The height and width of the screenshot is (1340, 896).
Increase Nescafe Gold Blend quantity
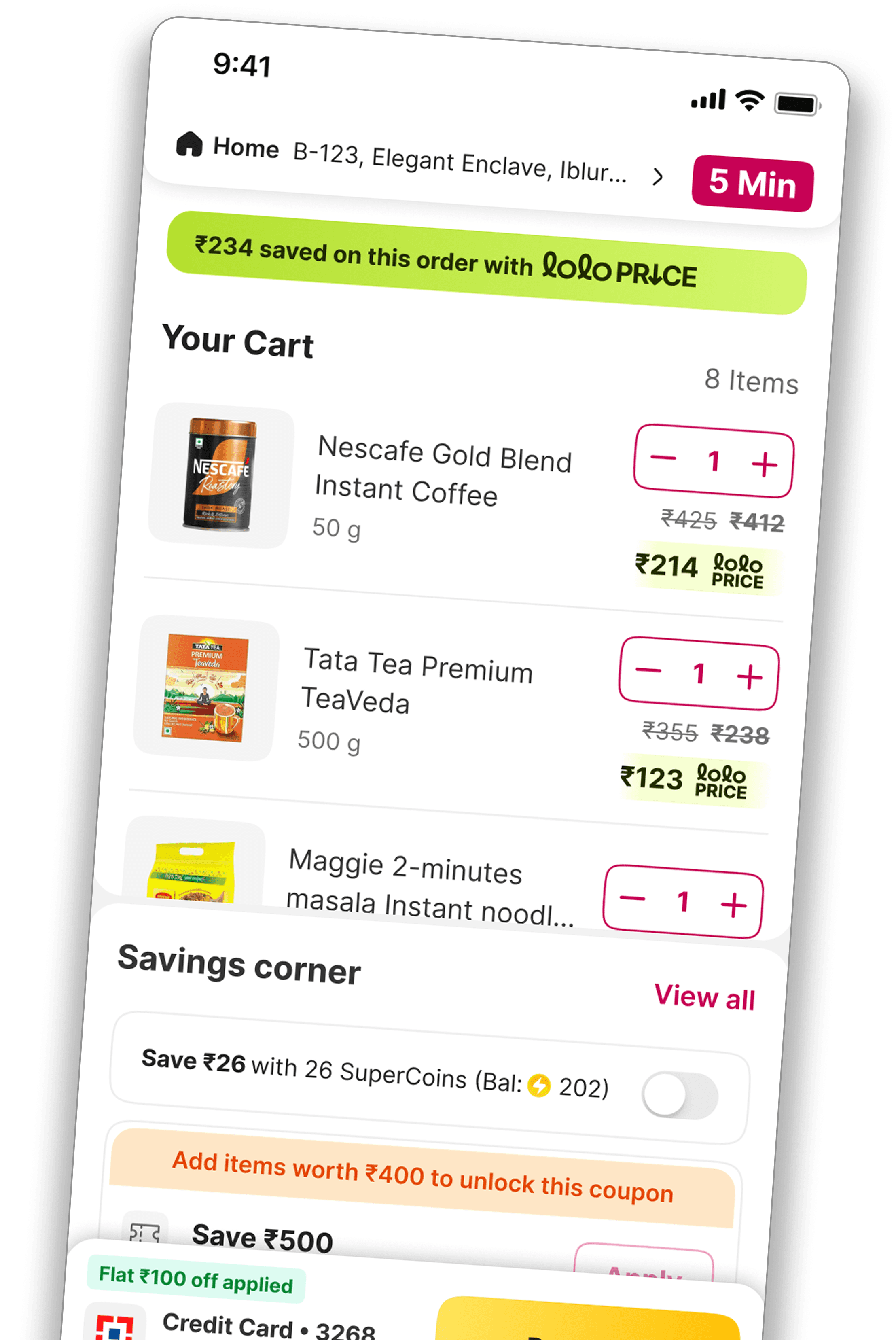(764, 464)
